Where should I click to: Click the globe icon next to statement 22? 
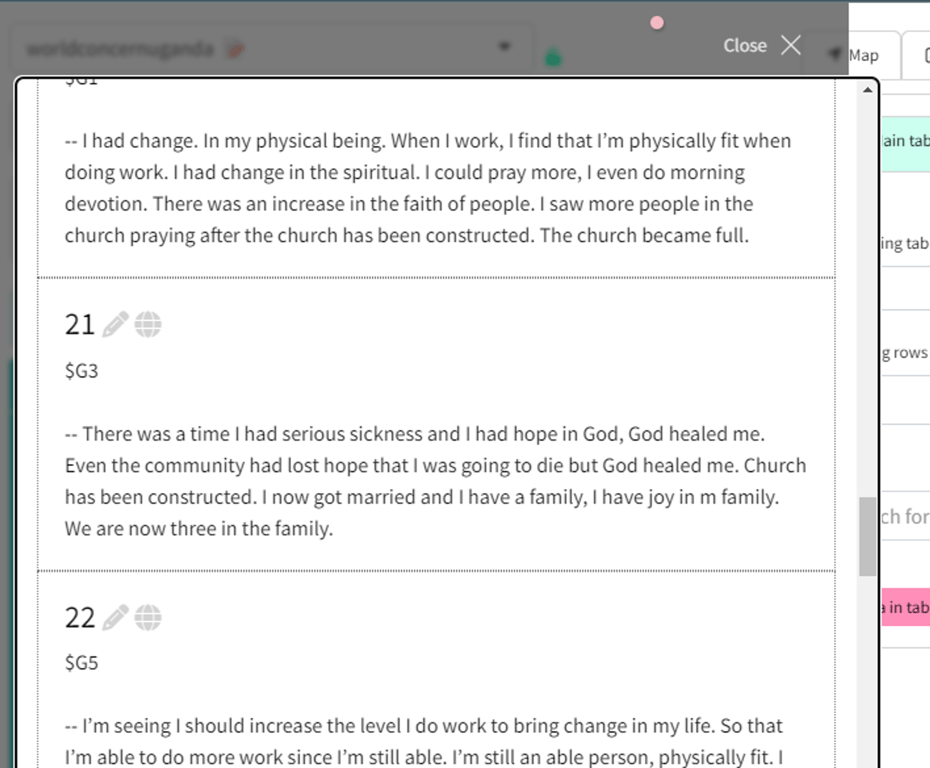click(x=148, y=617)
